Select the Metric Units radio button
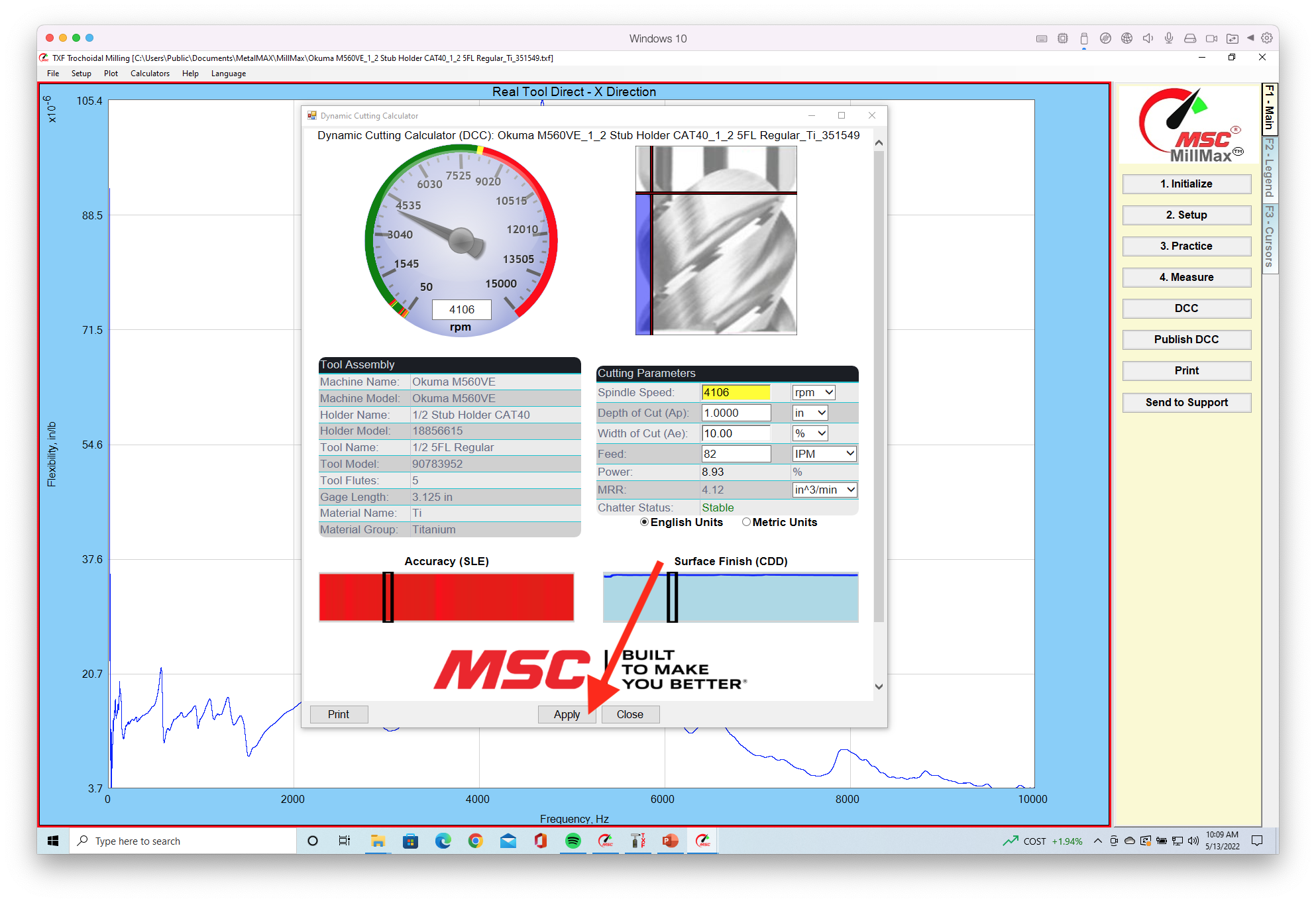Image resolution: width=1316 pixels, height=903 pixels. click(746, 522)
